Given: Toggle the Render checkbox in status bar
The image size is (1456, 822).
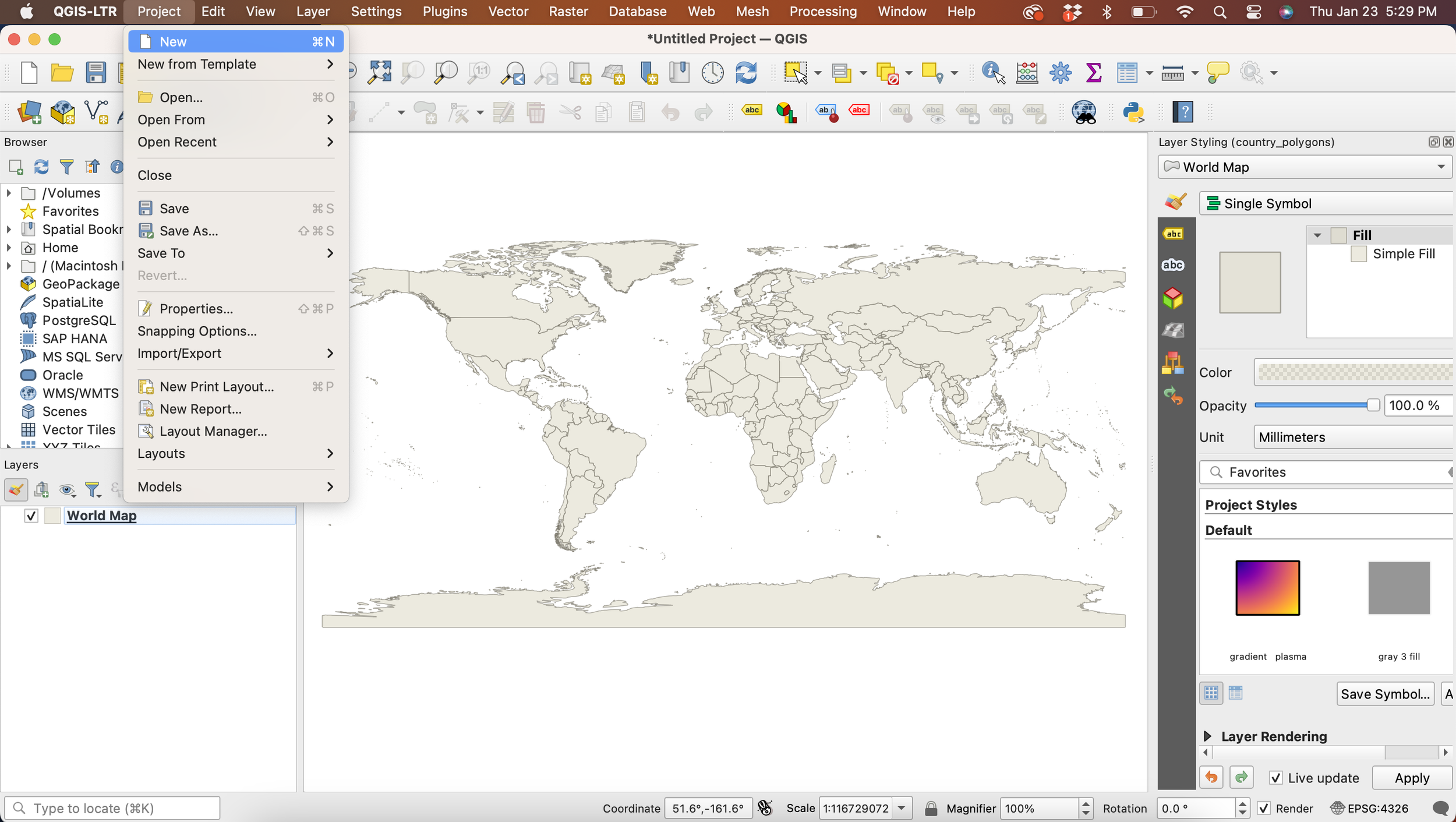Looking at the screenshot, I should click(1263, 809).
